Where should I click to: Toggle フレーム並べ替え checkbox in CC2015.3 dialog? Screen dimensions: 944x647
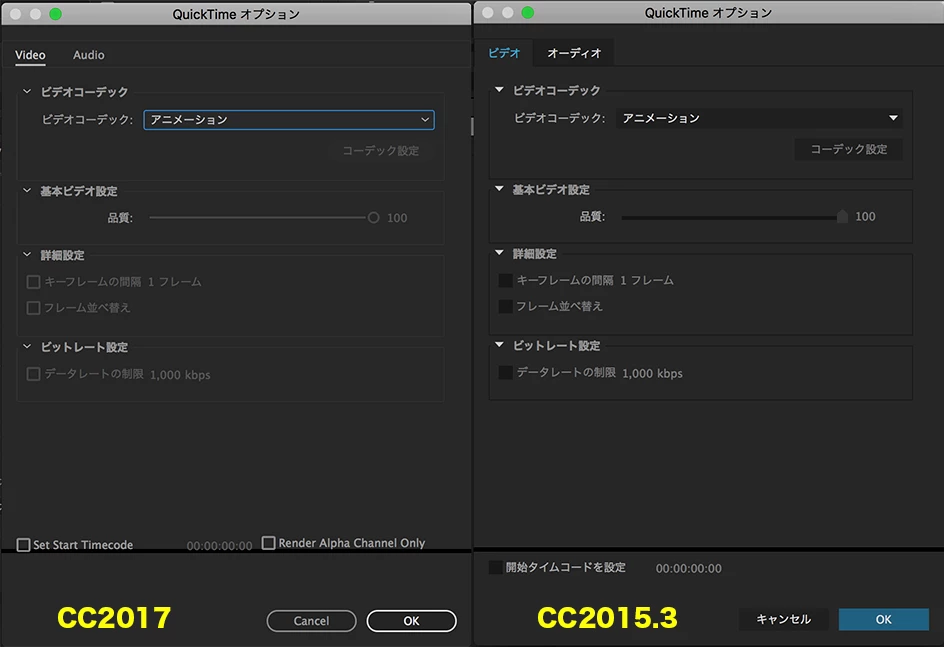[x=506, y=306]
